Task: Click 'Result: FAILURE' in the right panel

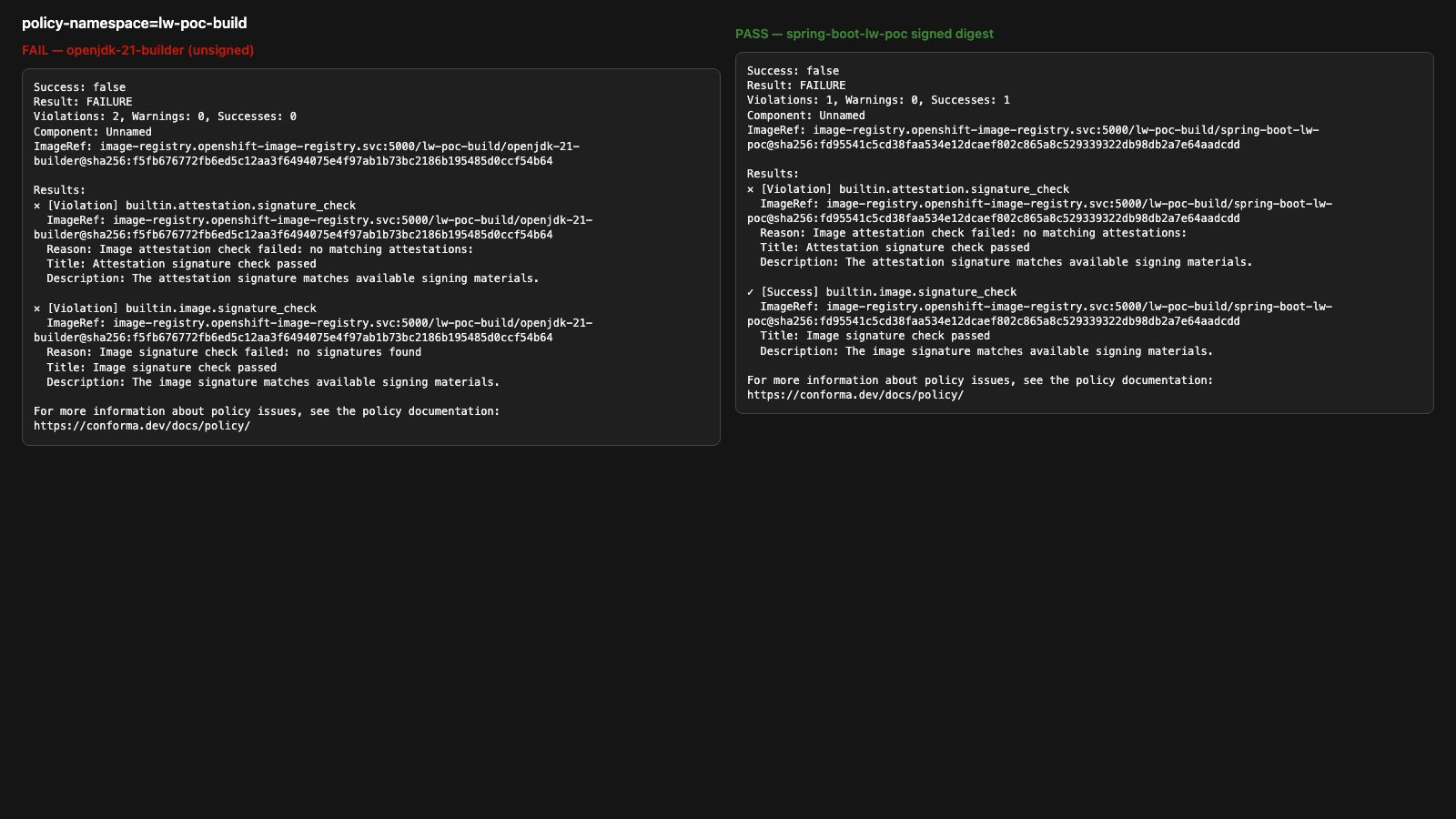Action: [796, 86]
